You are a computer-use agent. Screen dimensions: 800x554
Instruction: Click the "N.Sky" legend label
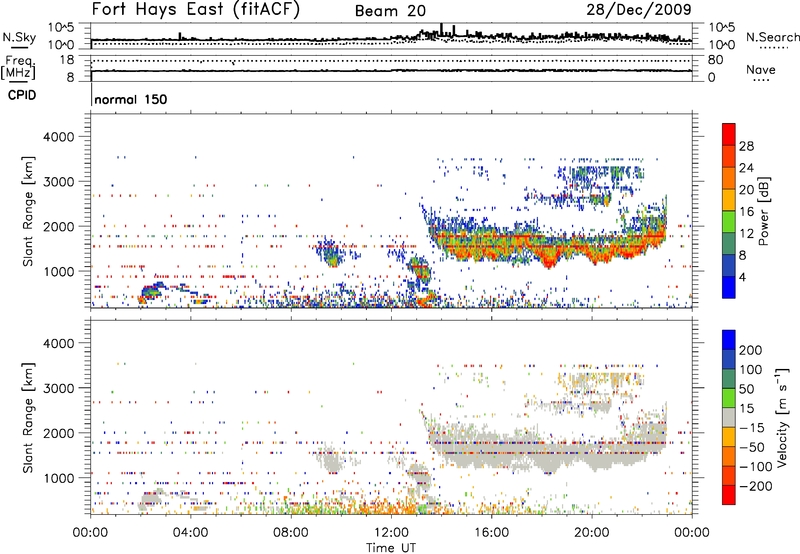pyautogui.click(x=19, y=38)
